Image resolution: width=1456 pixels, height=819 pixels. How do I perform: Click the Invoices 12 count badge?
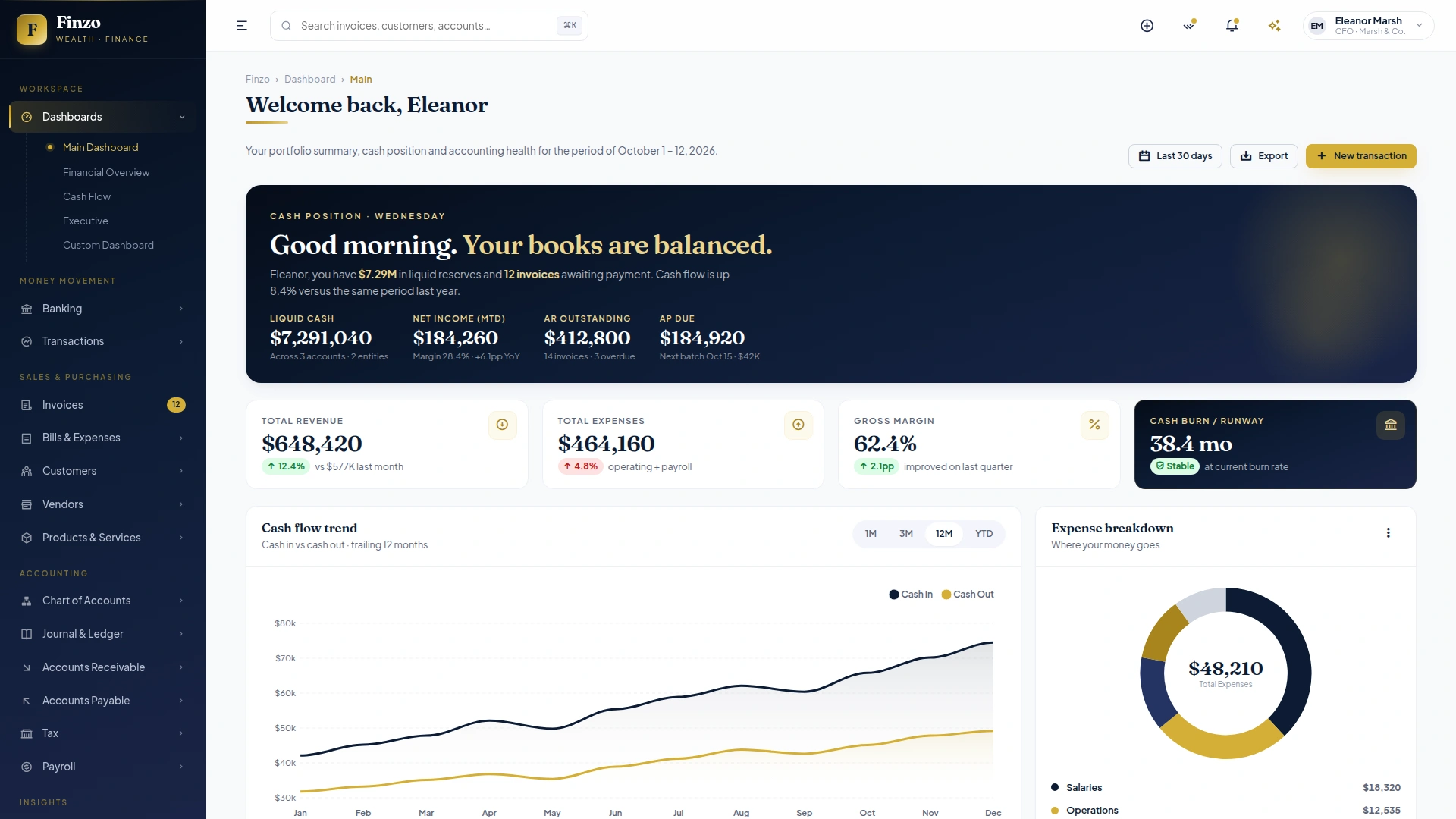tap(176, 405)
